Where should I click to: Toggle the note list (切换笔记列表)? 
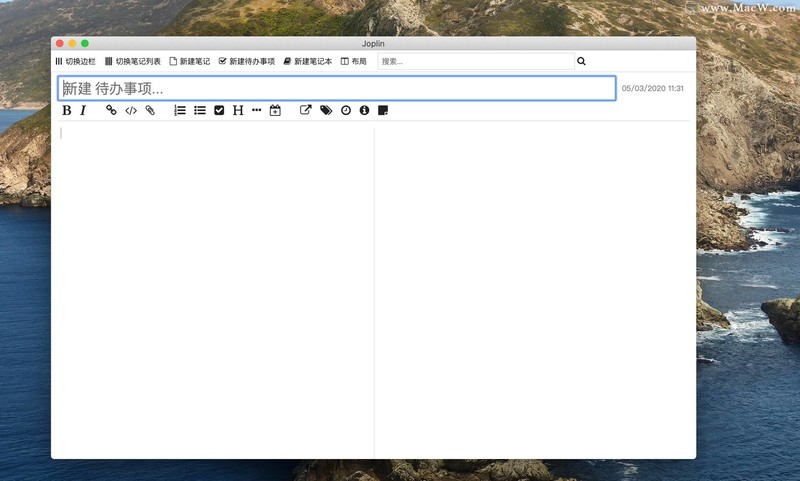tap(133, 61)
